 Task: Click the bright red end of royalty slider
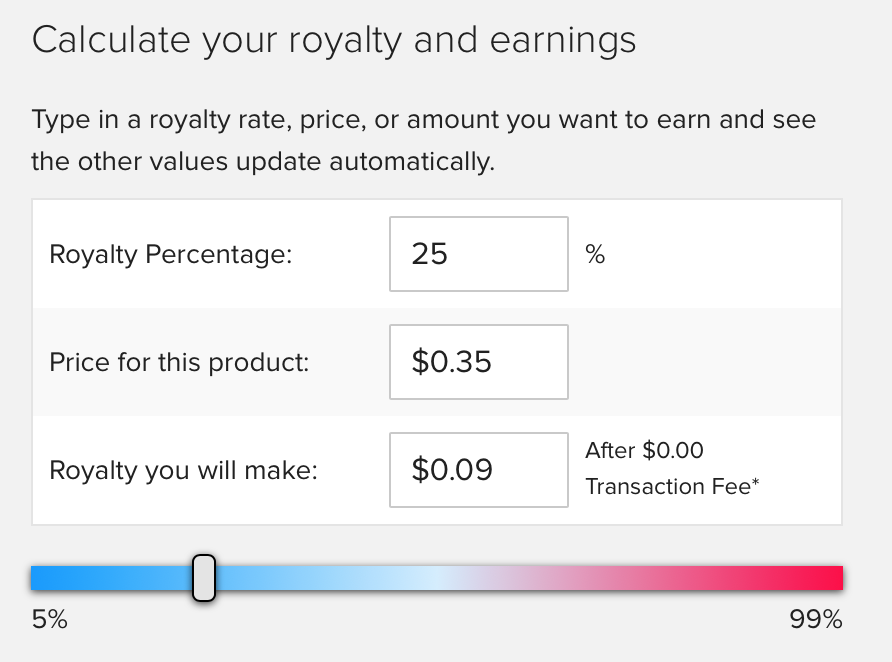825,578
